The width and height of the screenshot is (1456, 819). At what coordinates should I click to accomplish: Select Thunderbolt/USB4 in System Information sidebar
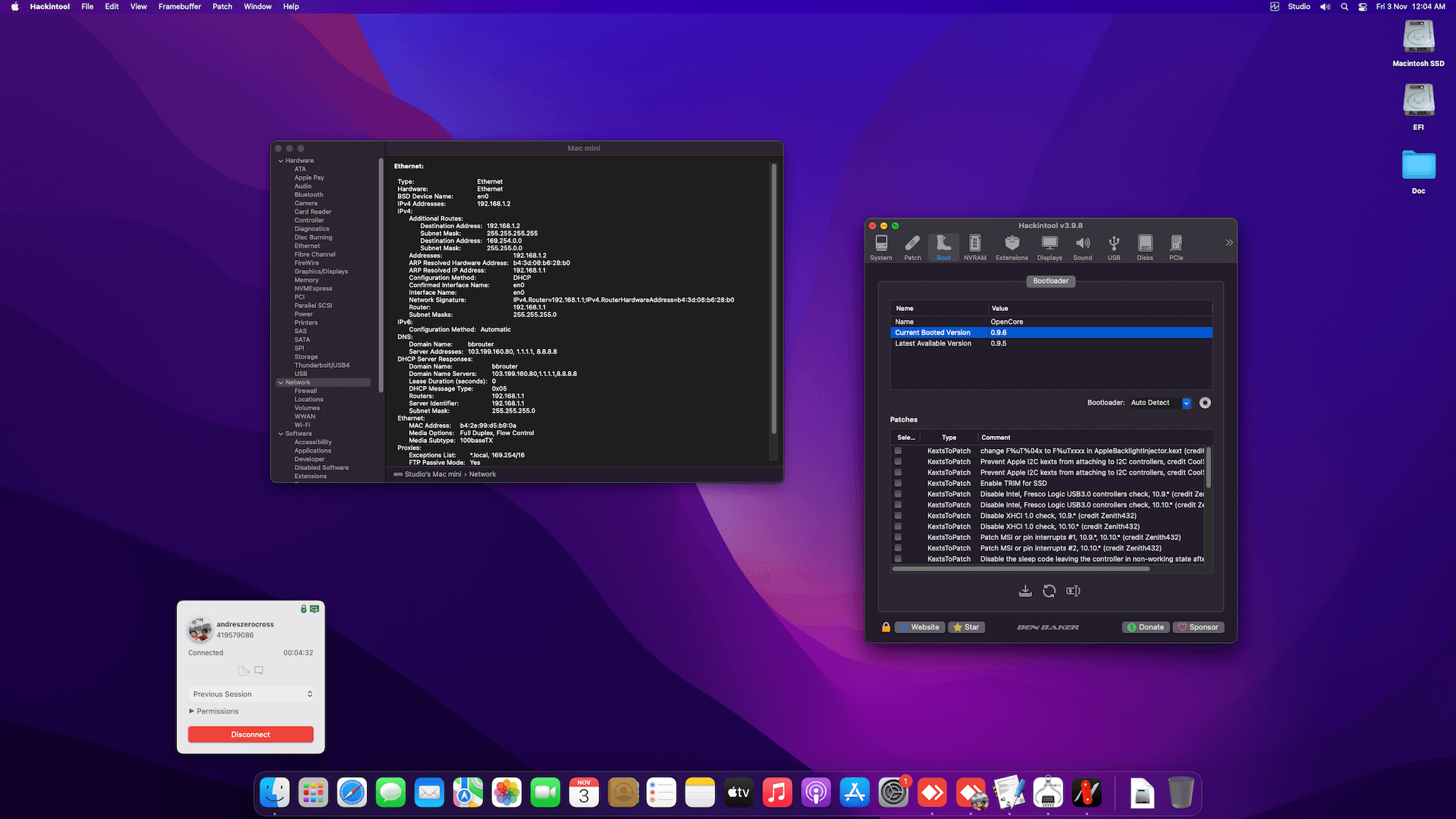pos(322,366)
